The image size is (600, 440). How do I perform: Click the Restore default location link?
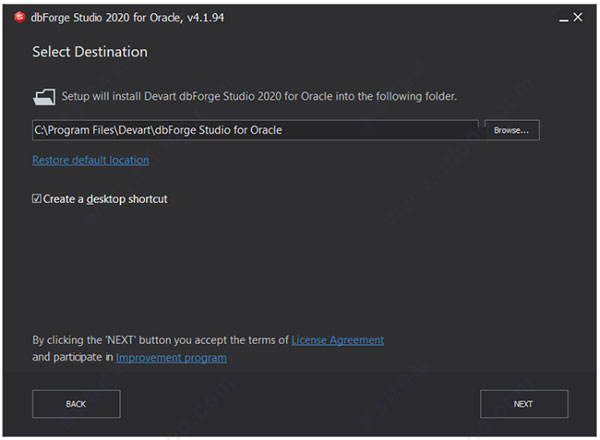click(x=91, y=160)
